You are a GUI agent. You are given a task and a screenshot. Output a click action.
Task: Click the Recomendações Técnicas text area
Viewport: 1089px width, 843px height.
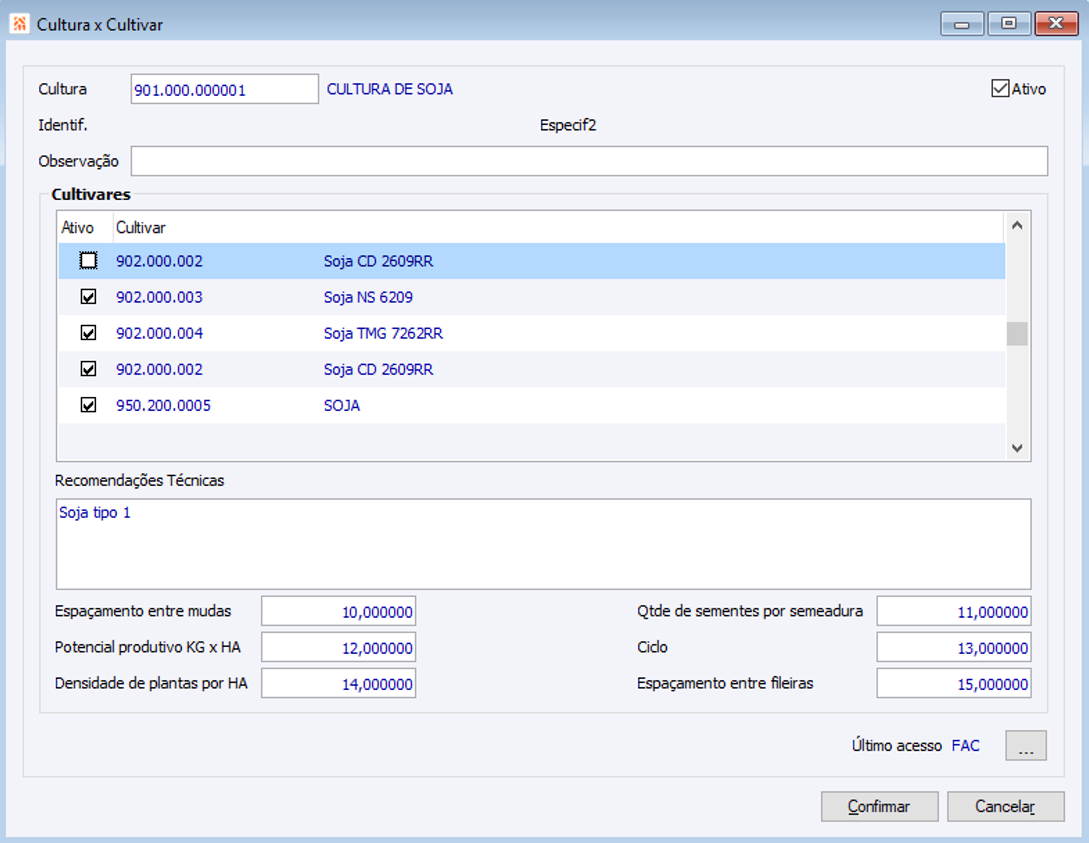543,544
